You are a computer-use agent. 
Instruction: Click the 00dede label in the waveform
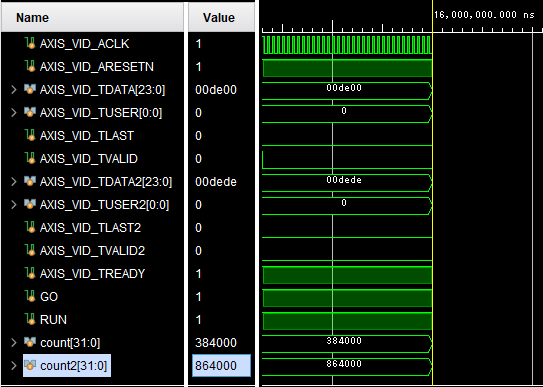(x=344, y=180)
